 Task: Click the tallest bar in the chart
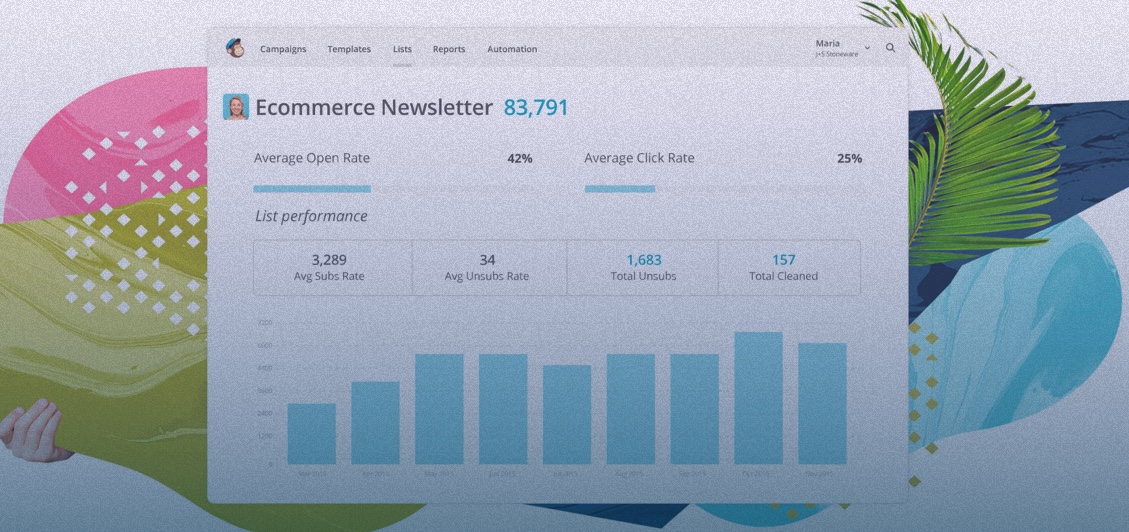(x=758, y=398)
